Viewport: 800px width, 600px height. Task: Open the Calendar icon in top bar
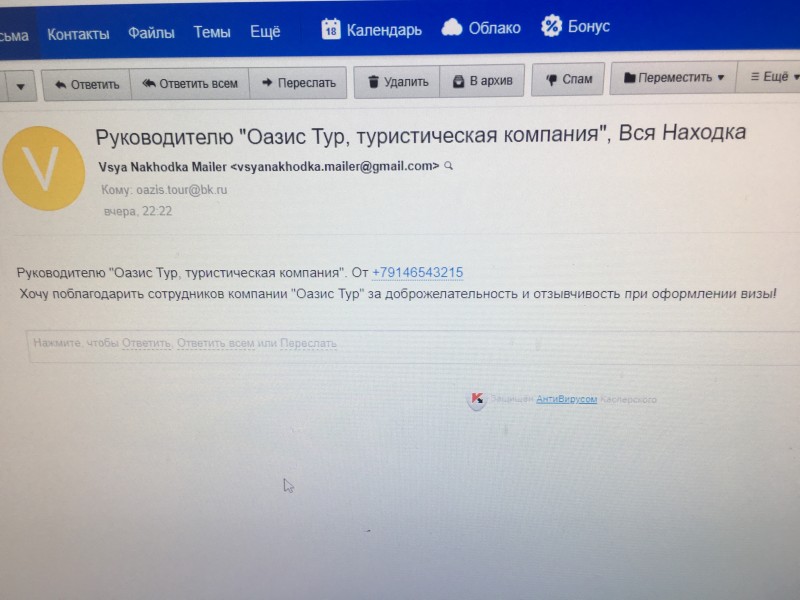pos(331,30)
